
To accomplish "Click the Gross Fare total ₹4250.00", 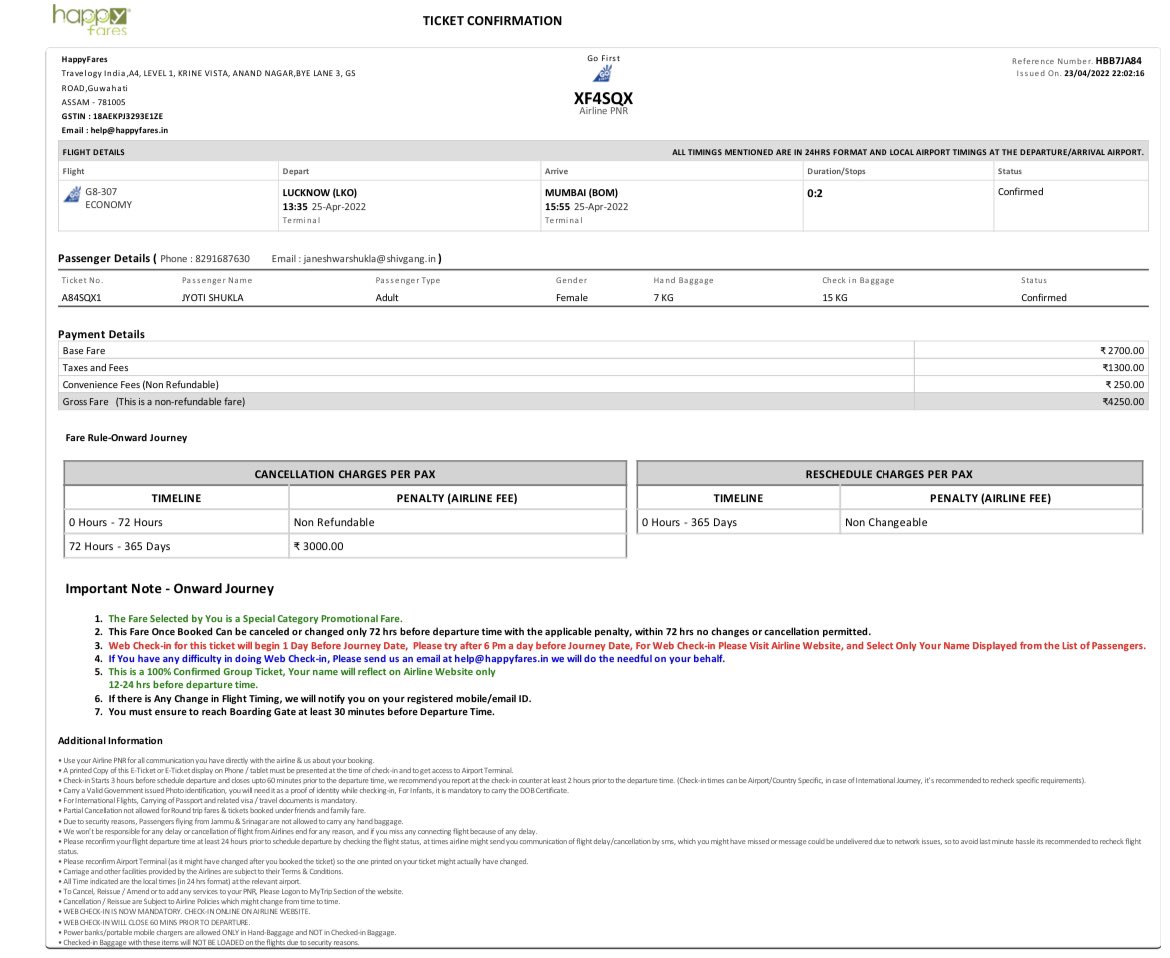I will point(1123,401).
